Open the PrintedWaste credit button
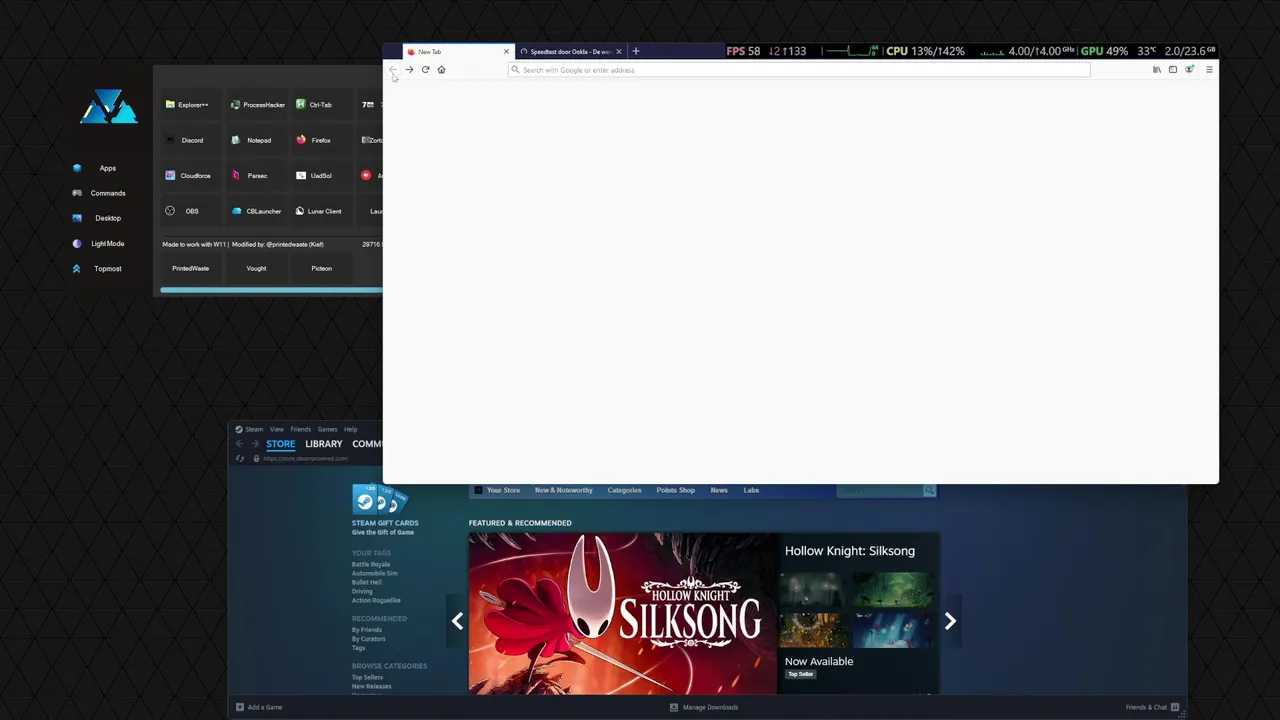The height and width of the screenshot is (720, 1280). pyautogui.click(x=190, y=268)
